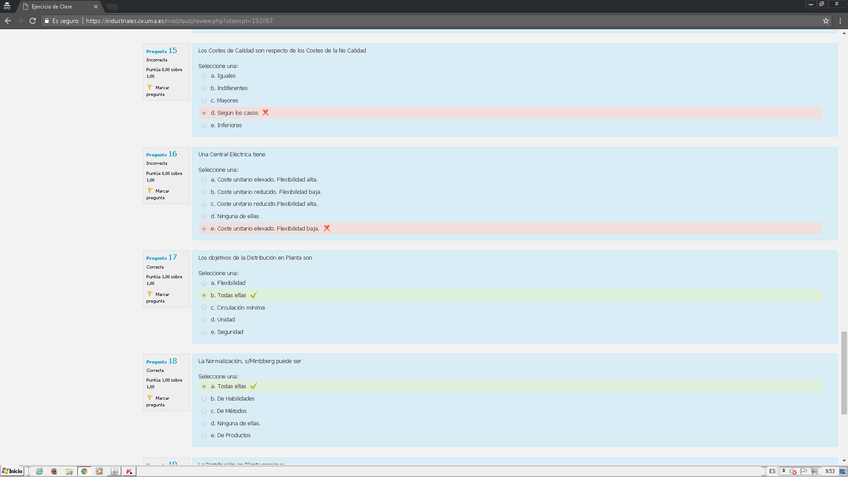The height and width of the screenshot is (477, 848).
Task: Open Internet Explorer from the taskbar
Action: pos(39,471)
